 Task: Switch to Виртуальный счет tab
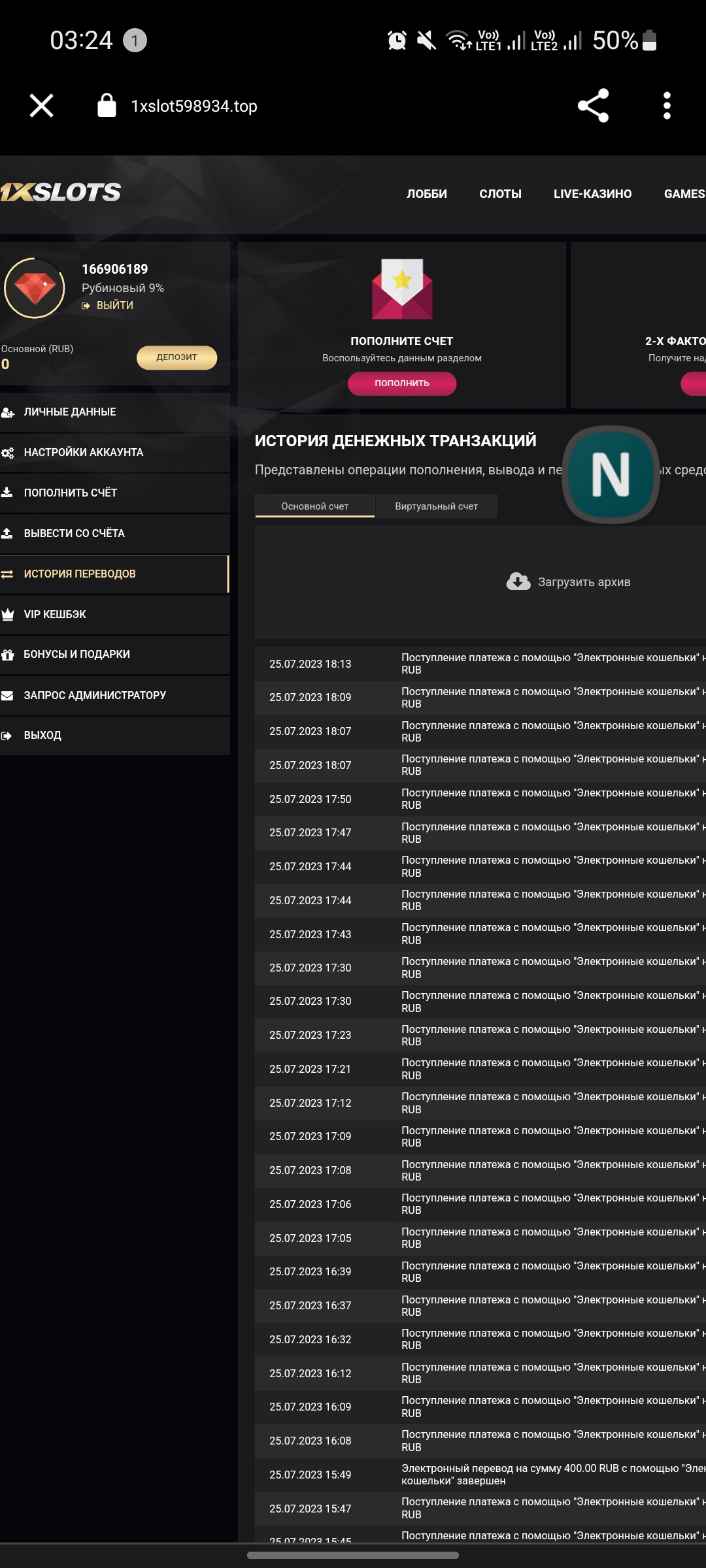pyautogui.click(x=436, y=506)
